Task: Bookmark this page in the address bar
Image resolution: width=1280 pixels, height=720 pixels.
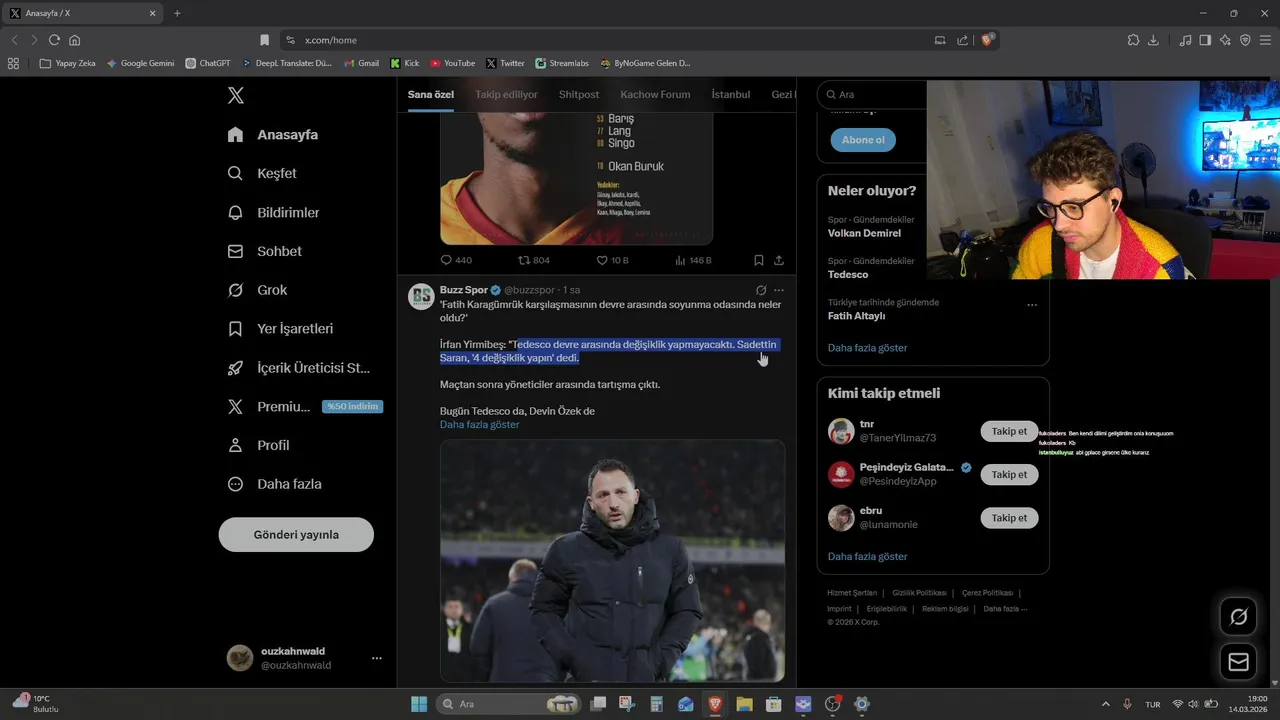Action: 264,40
